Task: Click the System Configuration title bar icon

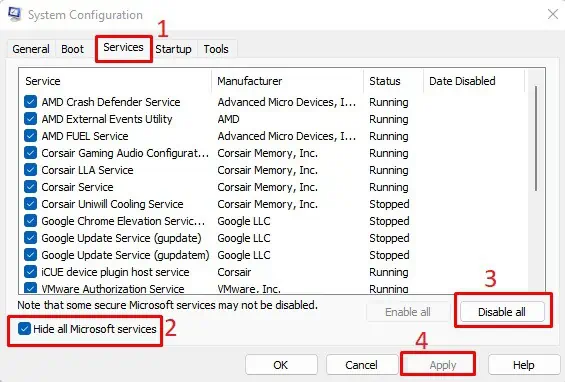Action: coord(14,14)
